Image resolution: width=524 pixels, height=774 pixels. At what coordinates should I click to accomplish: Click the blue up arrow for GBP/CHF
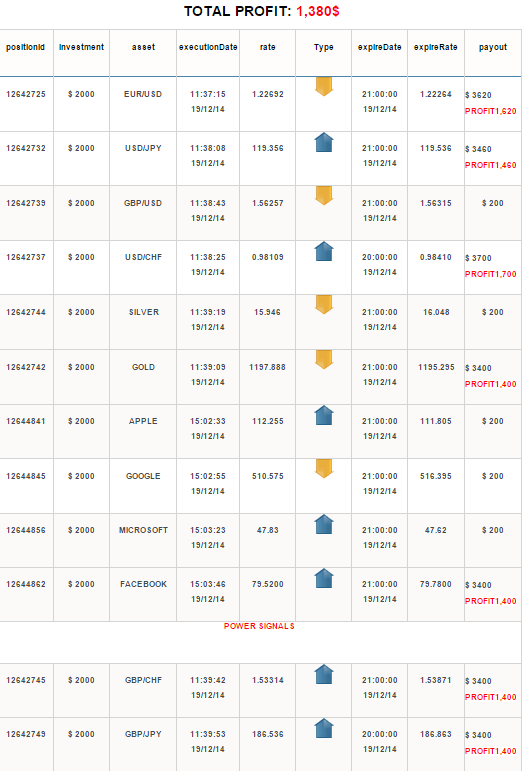click(324, 674)
